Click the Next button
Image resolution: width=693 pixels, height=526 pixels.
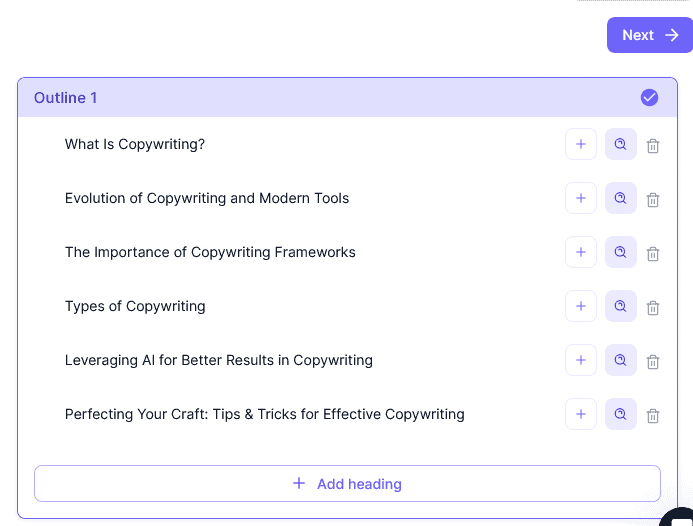649,35
